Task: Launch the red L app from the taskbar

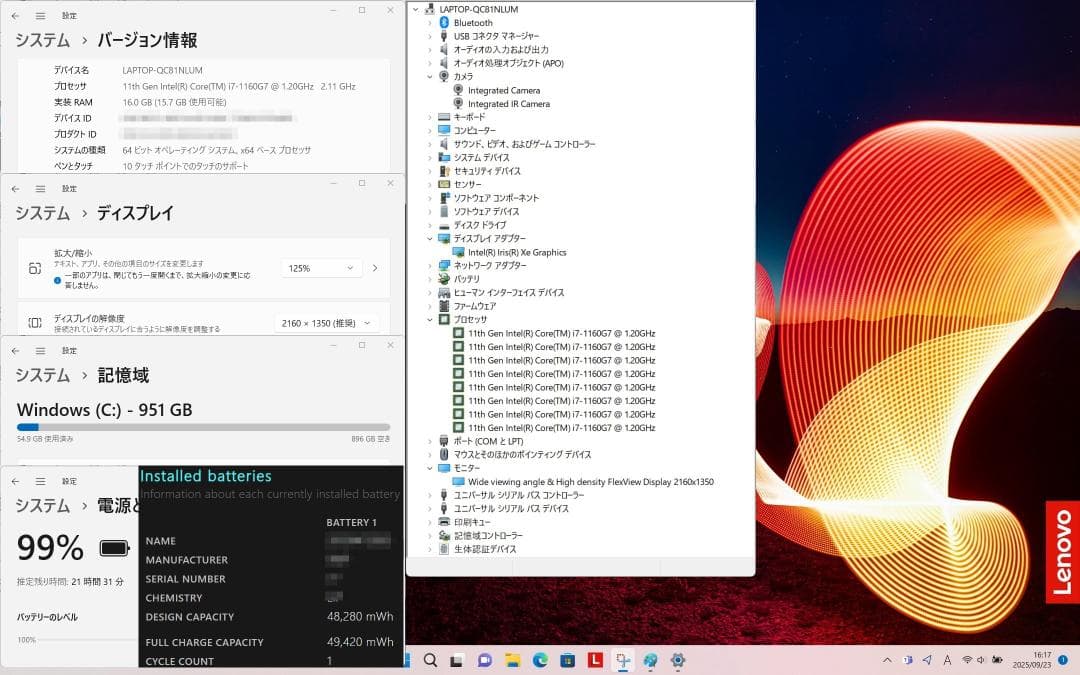Action: click(595, 661)
